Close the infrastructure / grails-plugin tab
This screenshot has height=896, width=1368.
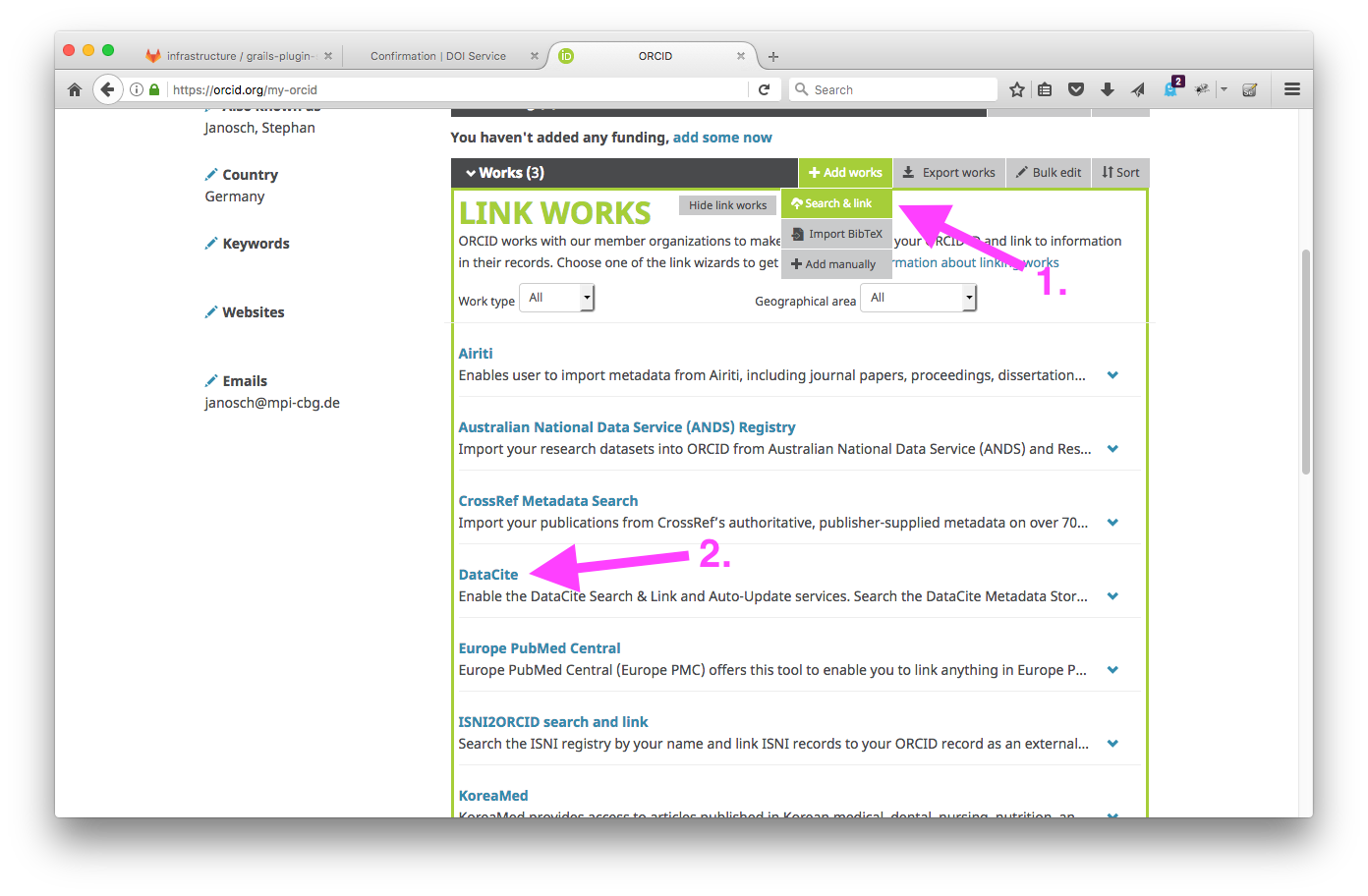tap(328, 56)
